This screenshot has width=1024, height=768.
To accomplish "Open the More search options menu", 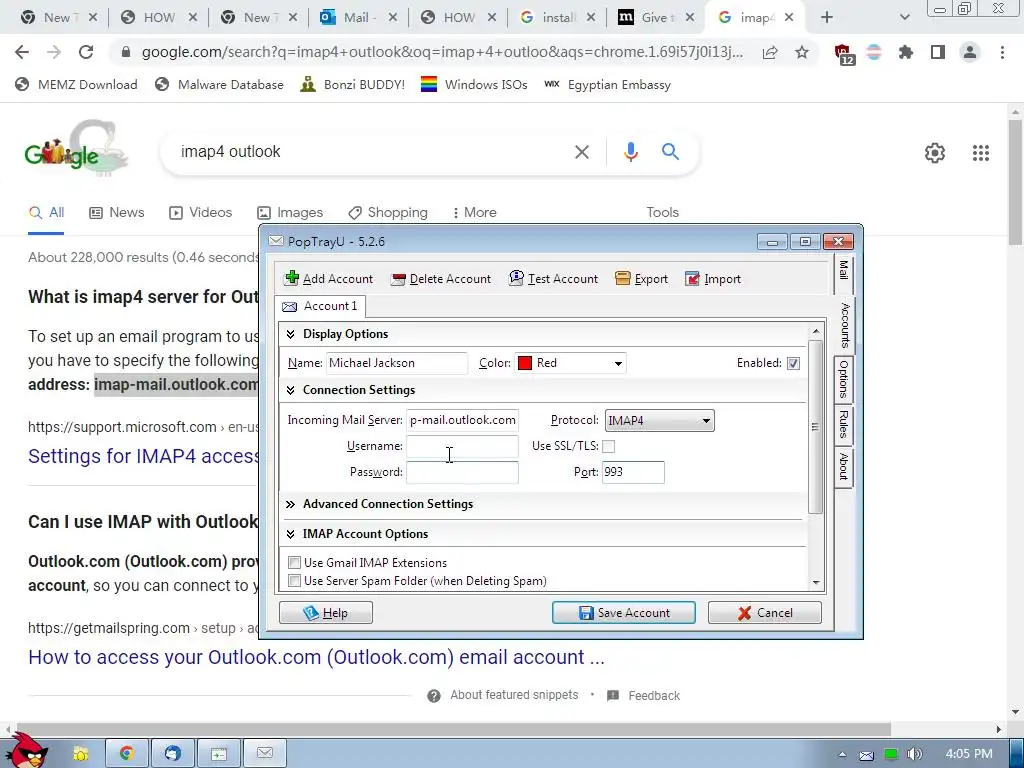I will click(x=474, y=213).
